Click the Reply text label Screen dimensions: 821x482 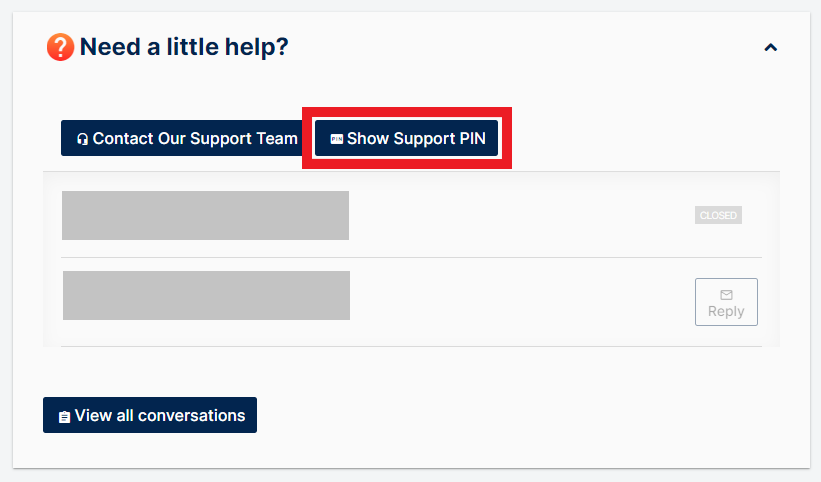(726, 311)
